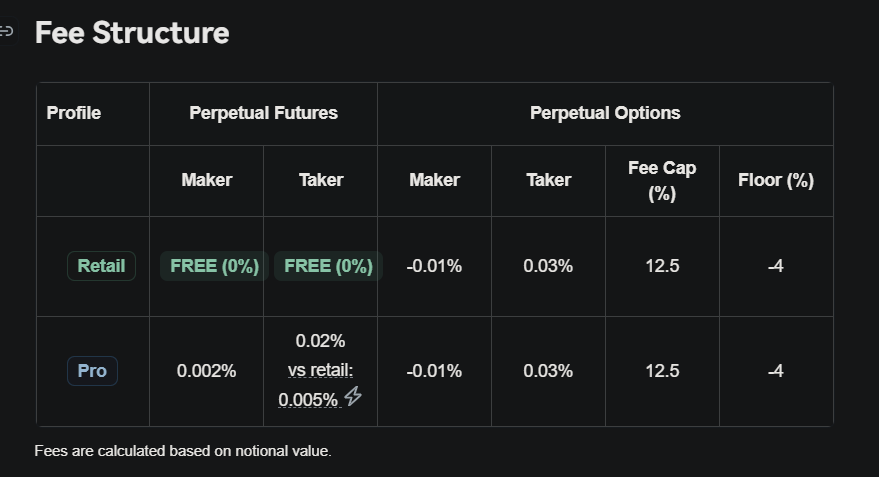
Task: Click the underlined 0.005% value
Action: point(308,400)
